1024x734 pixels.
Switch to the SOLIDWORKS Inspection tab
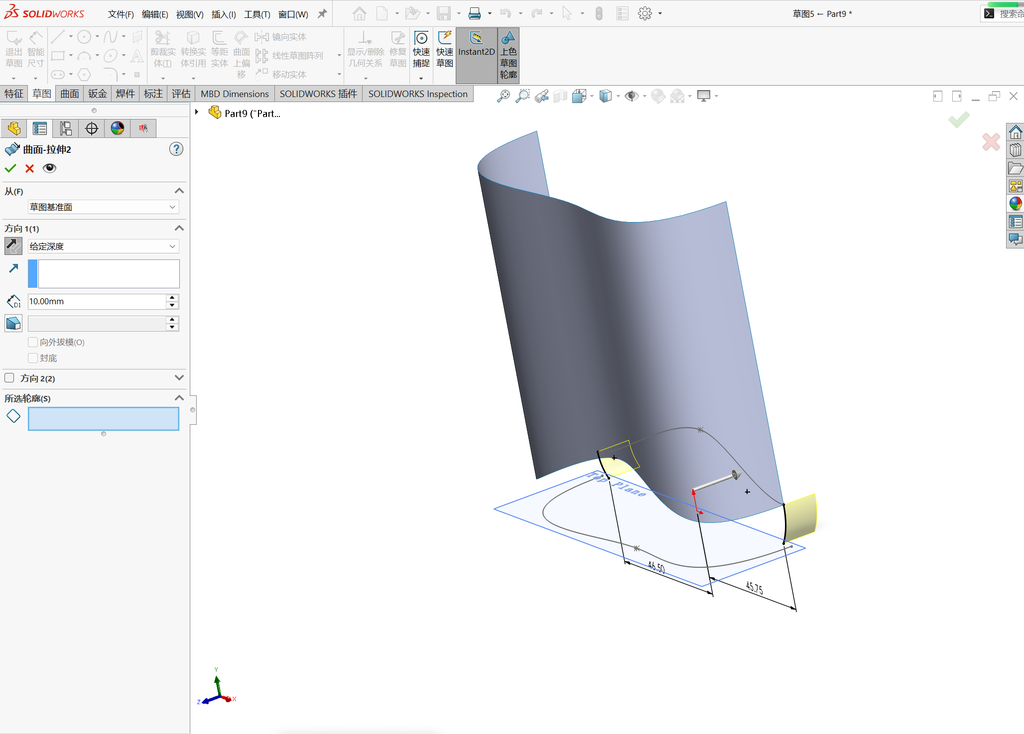pyautogui.click(x=418, y=93)
